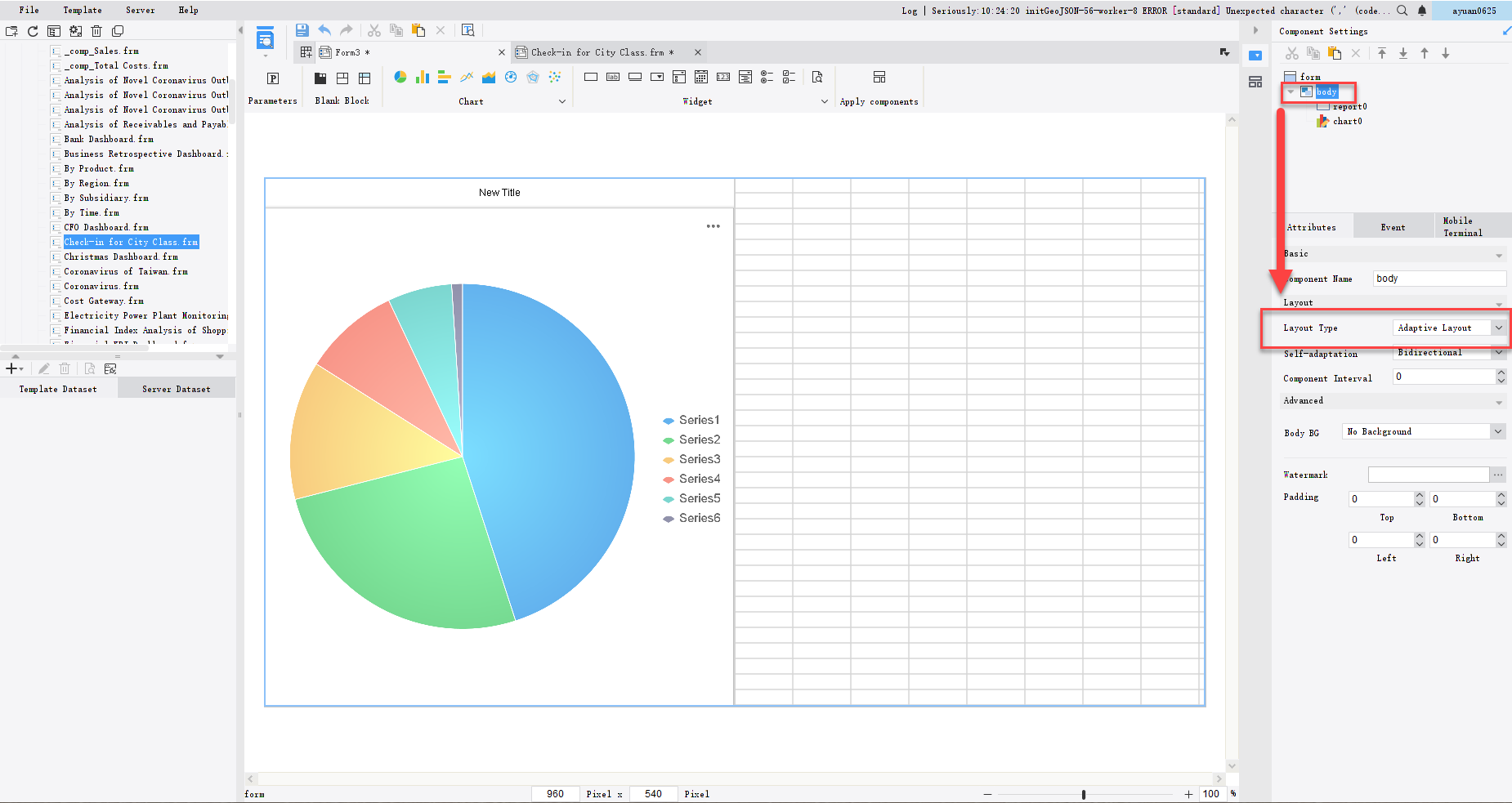Insert a radar chart from Chart group
The height and width of the screenshot is (803, 1512).
[533, 77]
